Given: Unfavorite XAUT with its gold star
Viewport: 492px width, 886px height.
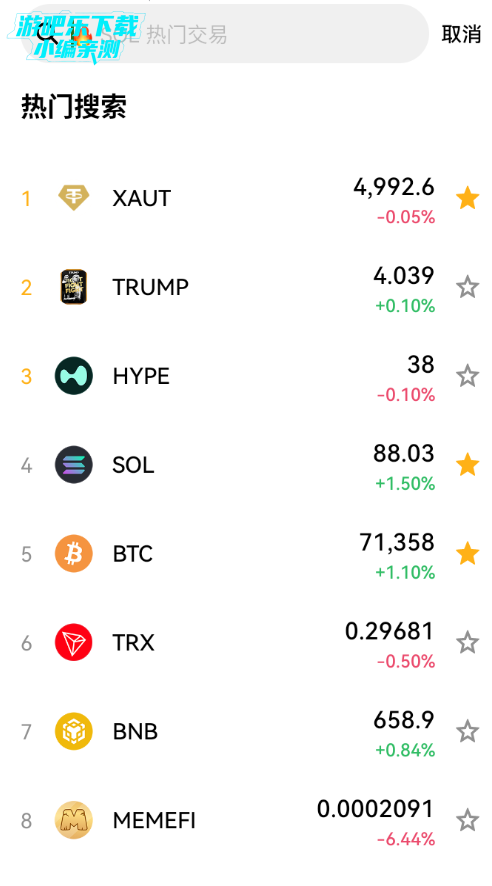Looking at the screenshot, I should coord(468,198).
